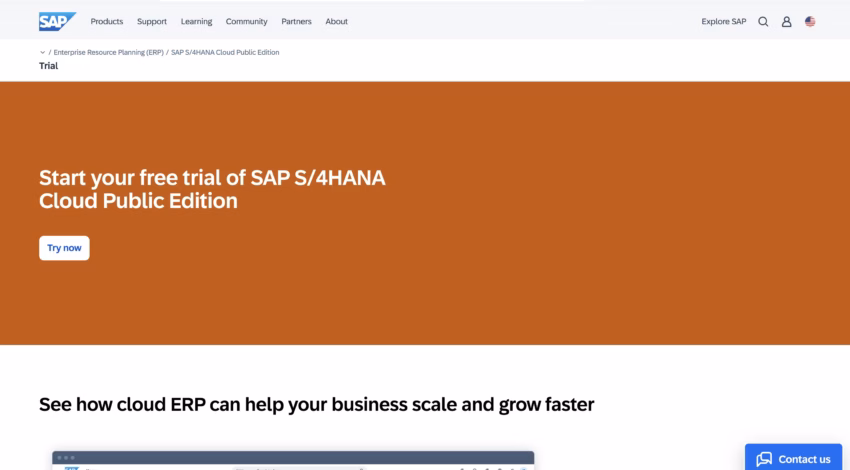This screenshot has width=850, height=470.
Task: Open the About menu
Action: click(337, 21)
